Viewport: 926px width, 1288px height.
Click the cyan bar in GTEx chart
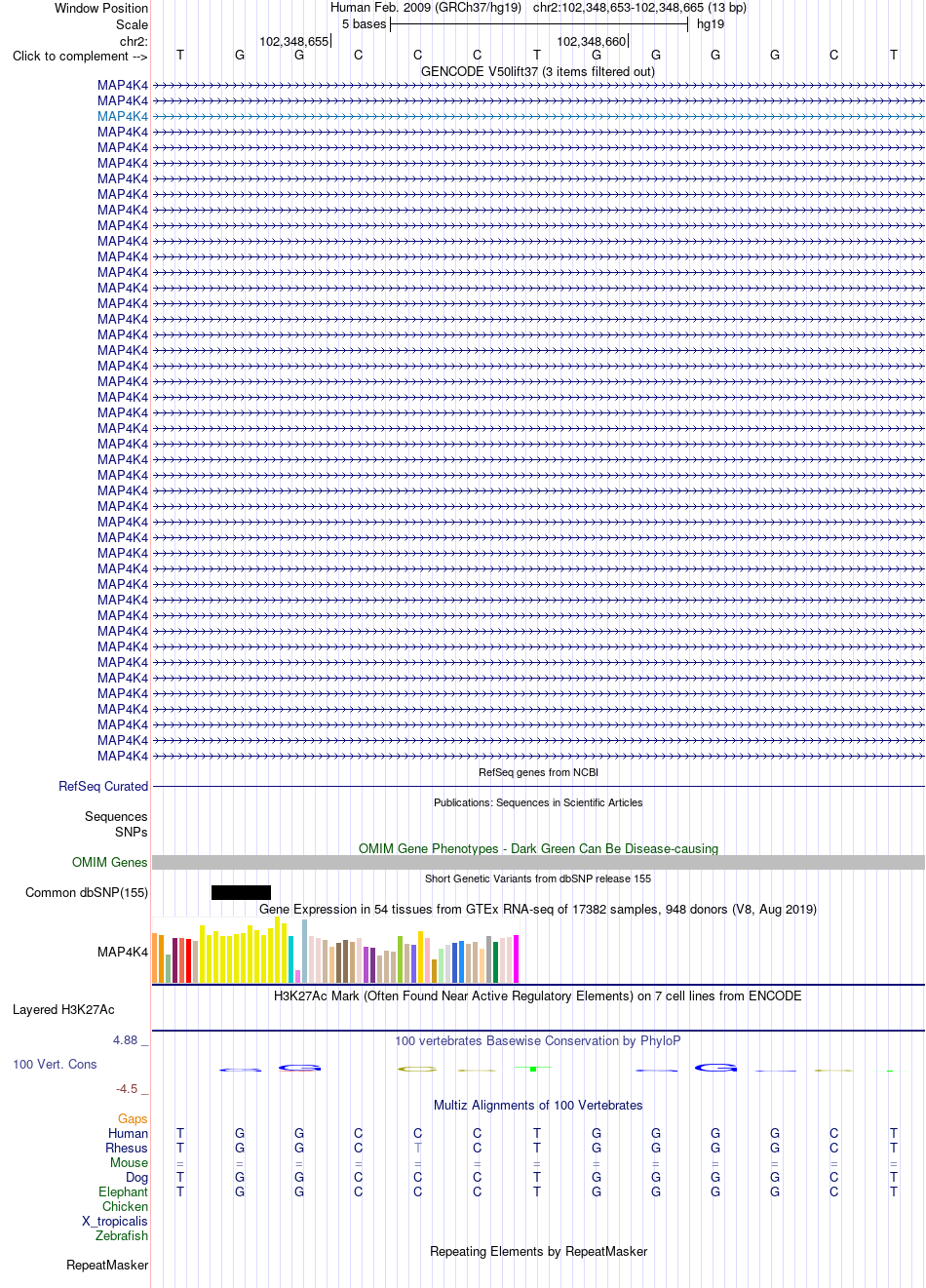pos(290,959)
